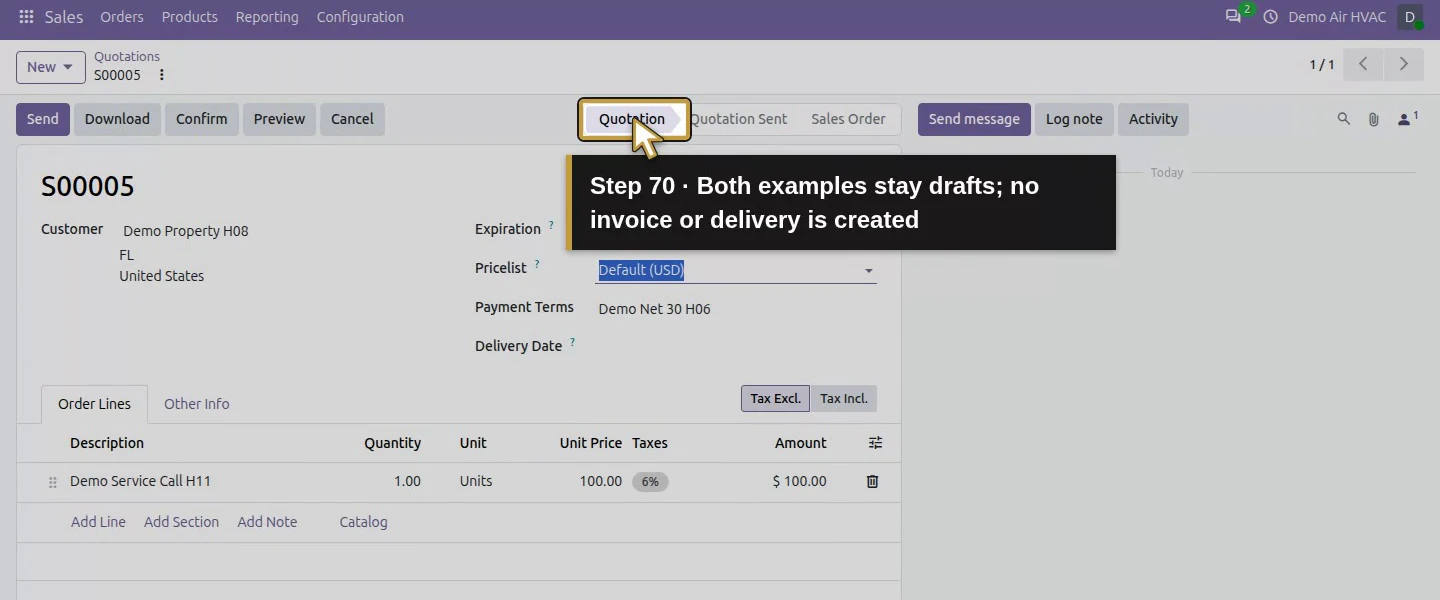Open the product Catalog

pyautogui.click(x=363, y=522)
